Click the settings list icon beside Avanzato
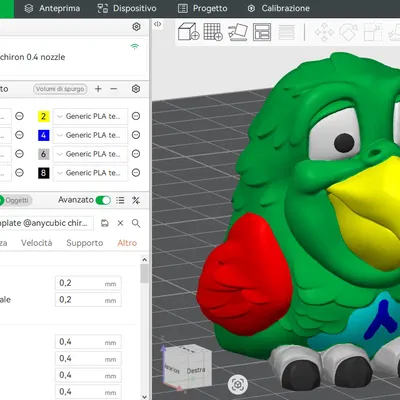The image size is (400, 400). pos(120,200)
